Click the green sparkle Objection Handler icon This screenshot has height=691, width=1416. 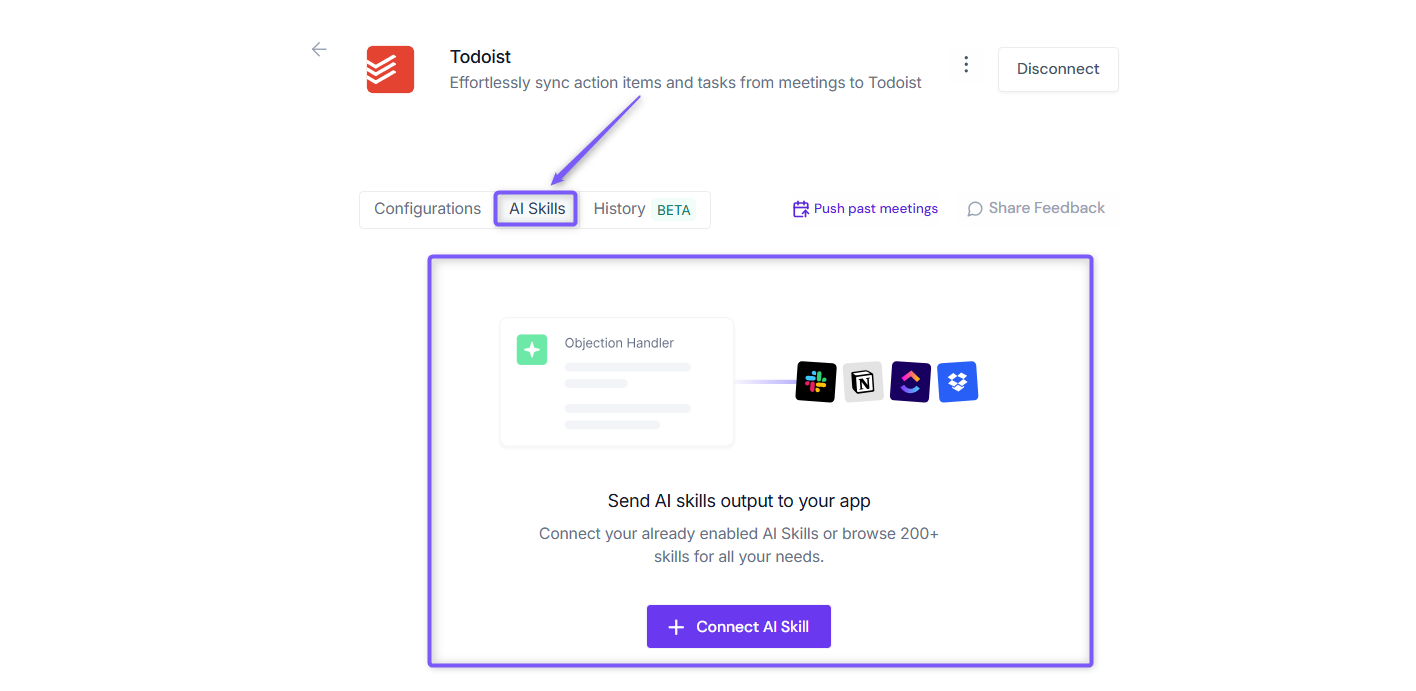pos(532,350)
